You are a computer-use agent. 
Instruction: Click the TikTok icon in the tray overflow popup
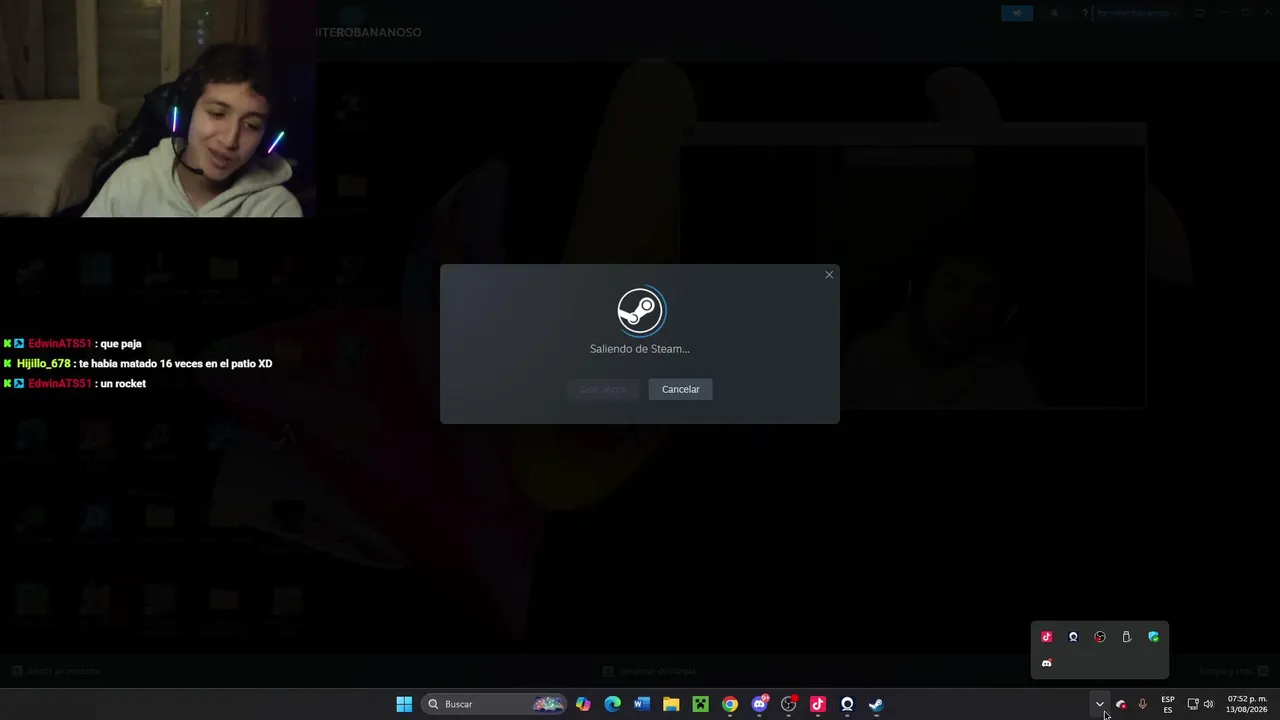pos(1047,637)
